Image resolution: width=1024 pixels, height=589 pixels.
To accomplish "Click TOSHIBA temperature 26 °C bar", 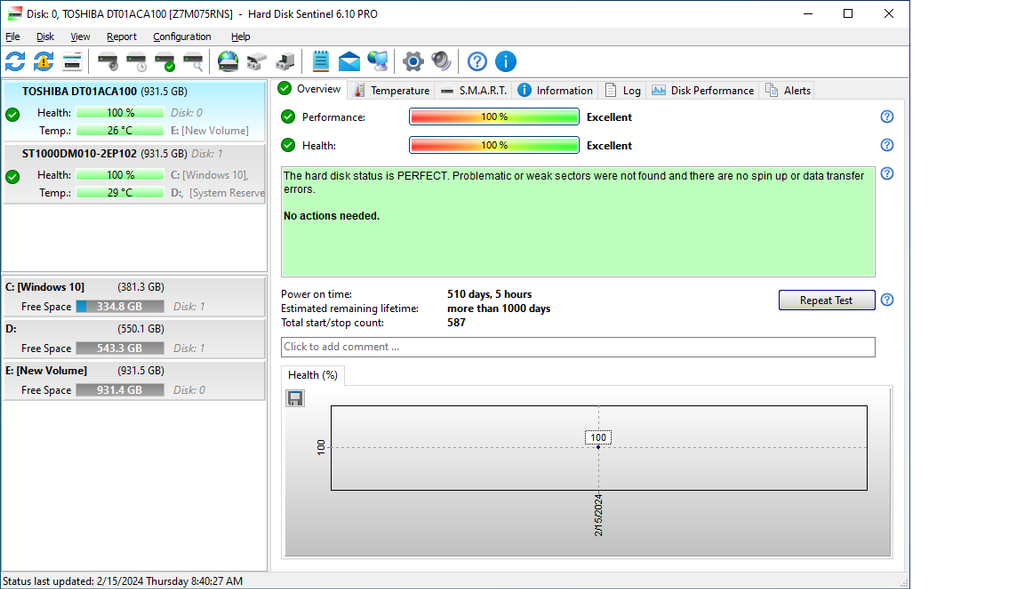I will pyautogui.click(x=120, y=131).
